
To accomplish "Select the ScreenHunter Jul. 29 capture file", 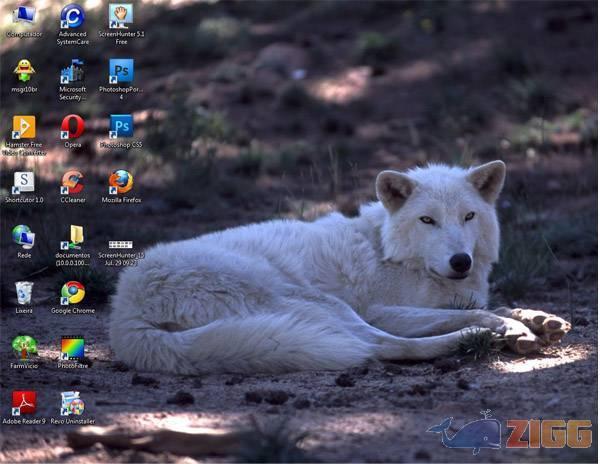I will (121, 244).
